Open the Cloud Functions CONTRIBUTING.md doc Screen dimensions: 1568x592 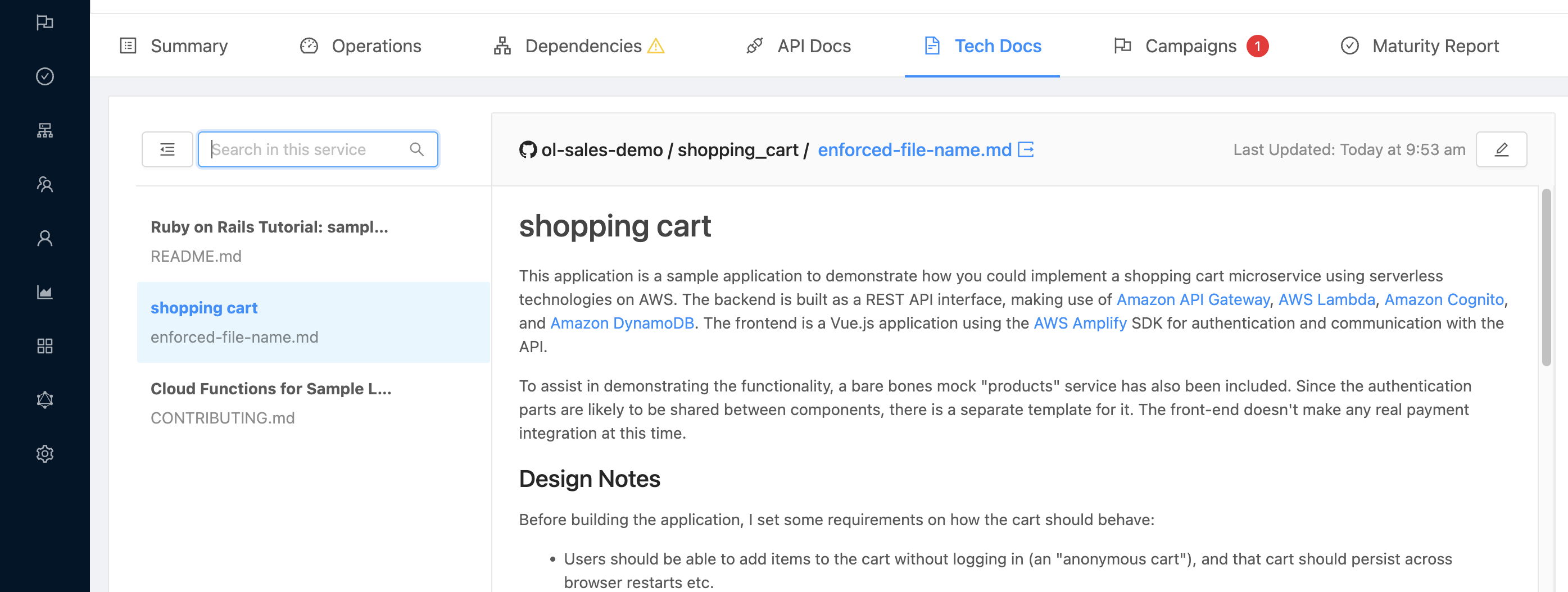314,403
